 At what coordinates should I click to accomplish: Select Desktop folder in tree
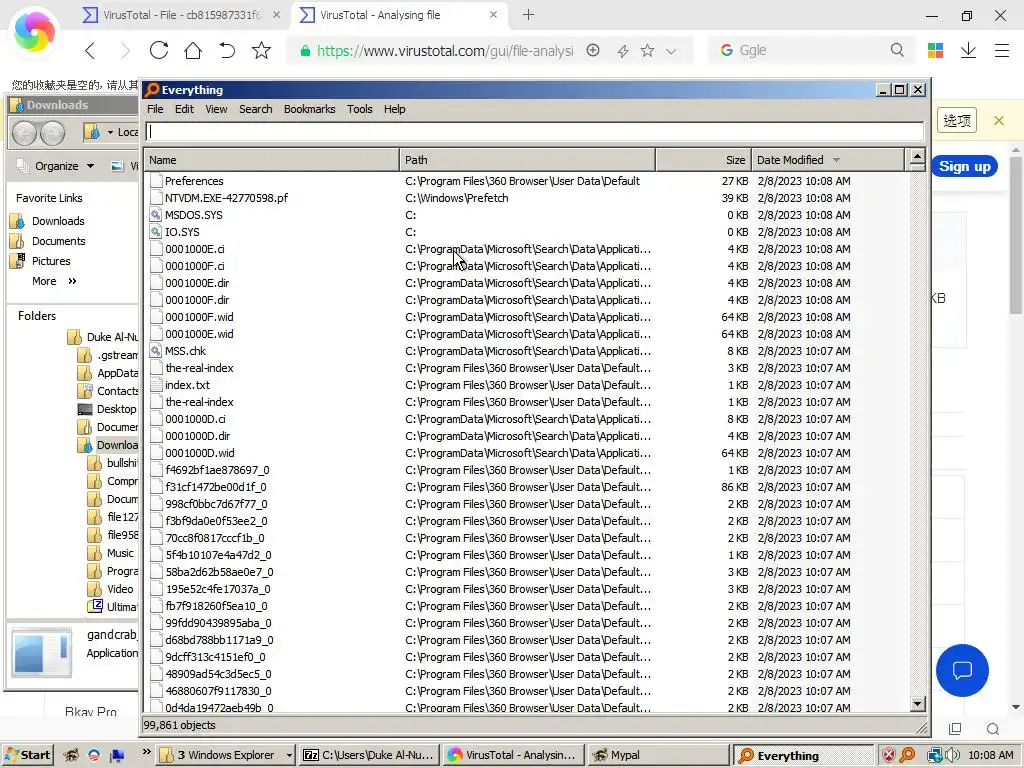click(x=116, y=409)
